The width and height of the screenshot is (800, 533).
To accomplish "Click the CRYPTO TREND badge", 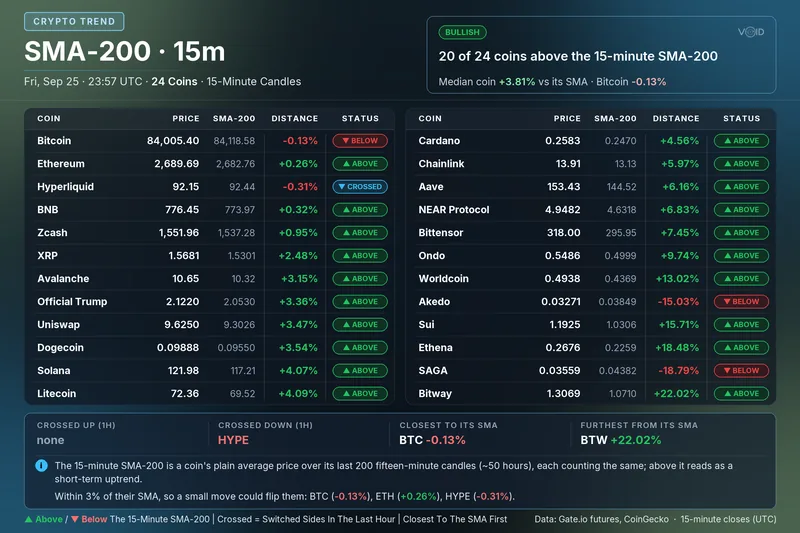I will pyautogui.click(x=74, y=21).
